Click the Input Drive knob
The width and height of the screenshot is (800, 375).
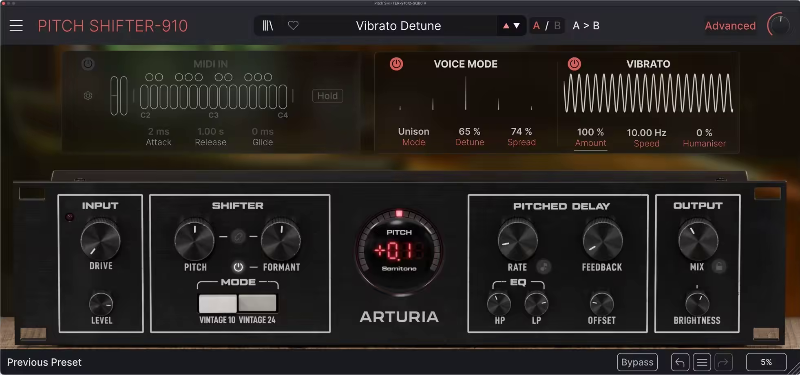(101, 240)
